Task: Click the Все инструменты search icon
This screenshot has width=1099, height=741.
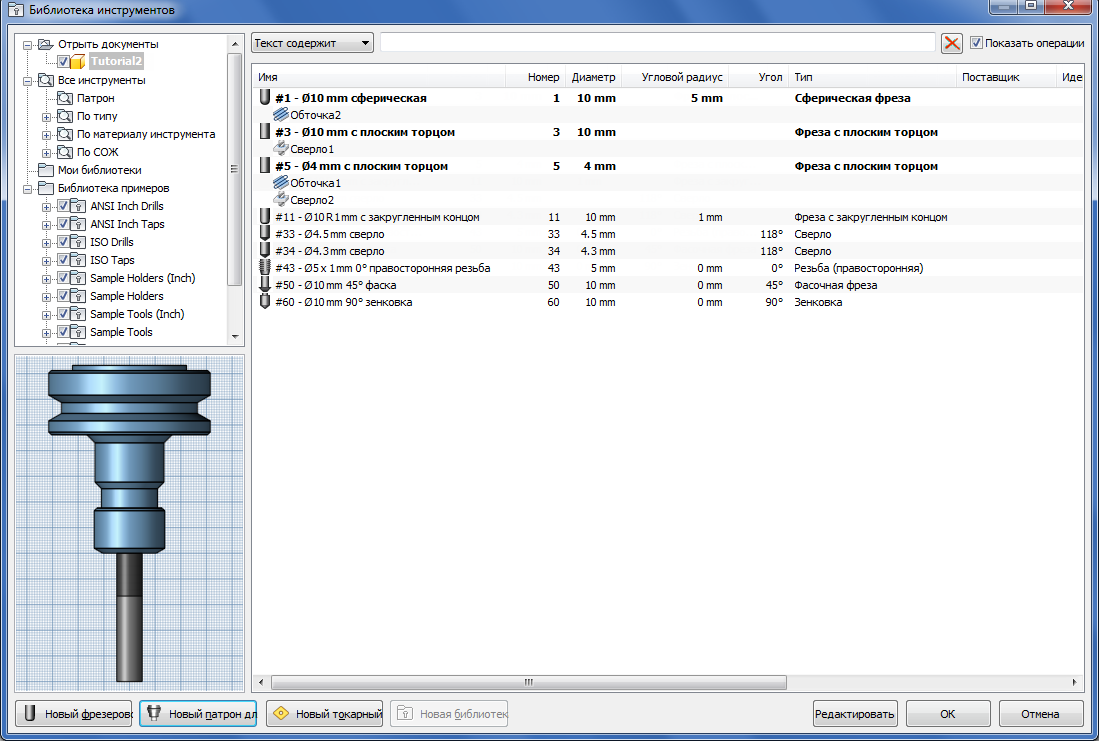Action: coord(46,80)
